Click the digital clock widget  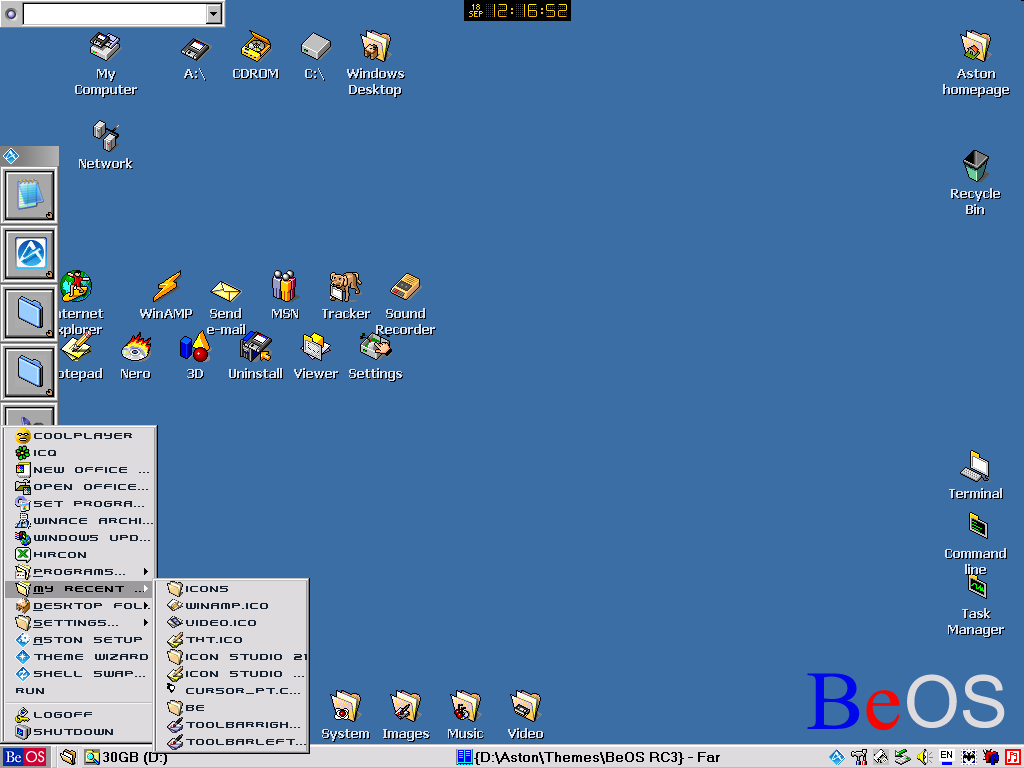point(517,10)
